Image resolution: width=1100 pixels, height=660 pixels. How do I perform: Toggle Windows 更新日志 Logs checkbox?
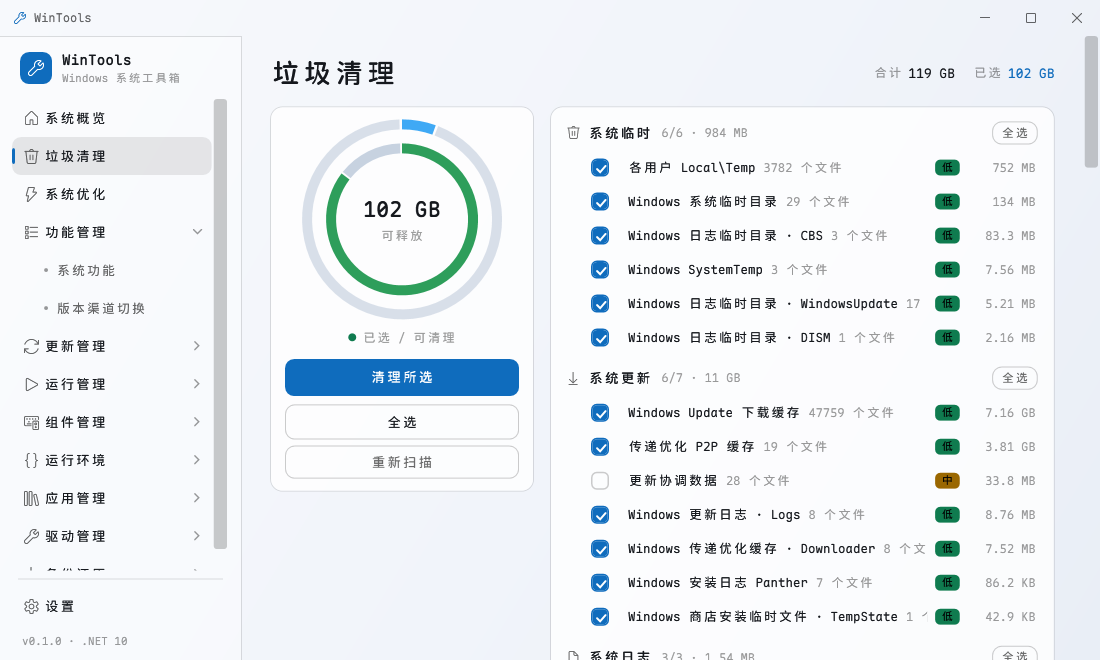tap(600, 515)
